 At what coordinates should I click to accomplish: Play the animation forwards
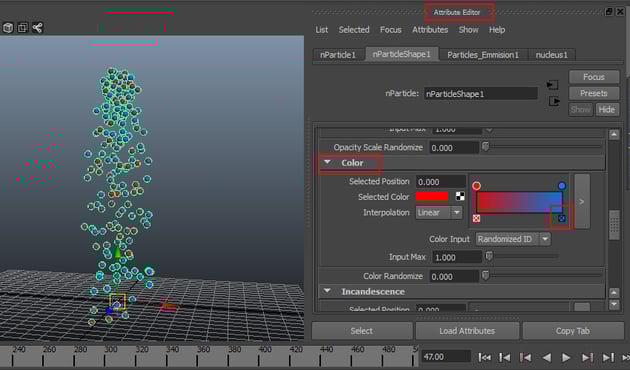(x=566, y=357)
